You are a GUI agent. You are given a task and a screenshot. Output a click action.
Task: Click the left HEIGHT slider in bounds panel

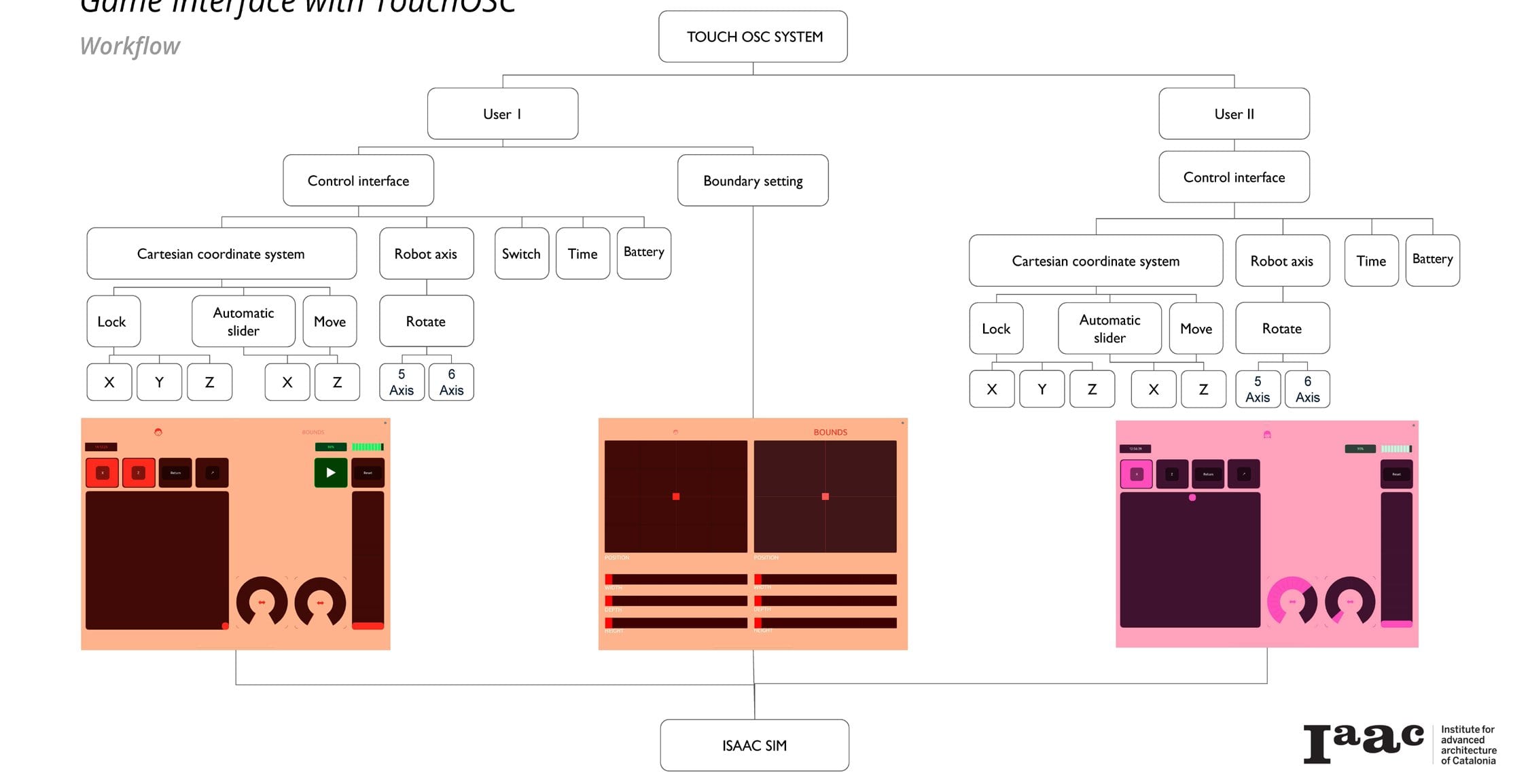676,623
